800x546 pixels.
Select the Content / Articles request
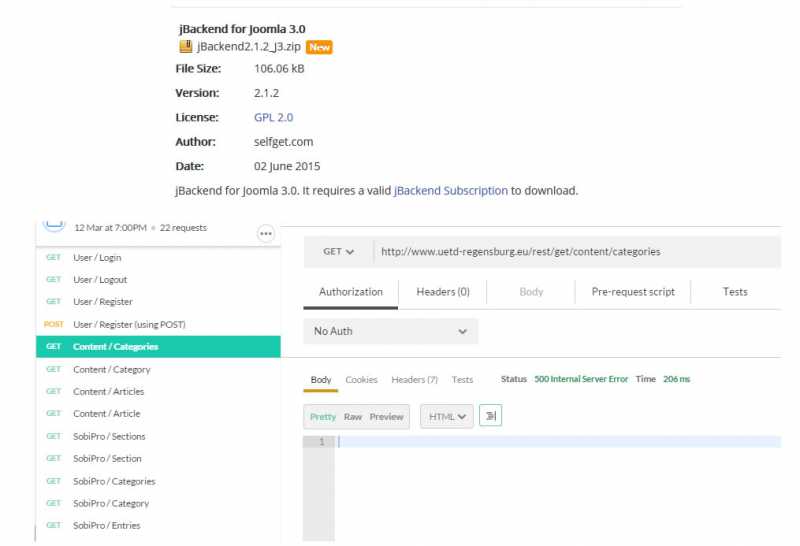158,391
